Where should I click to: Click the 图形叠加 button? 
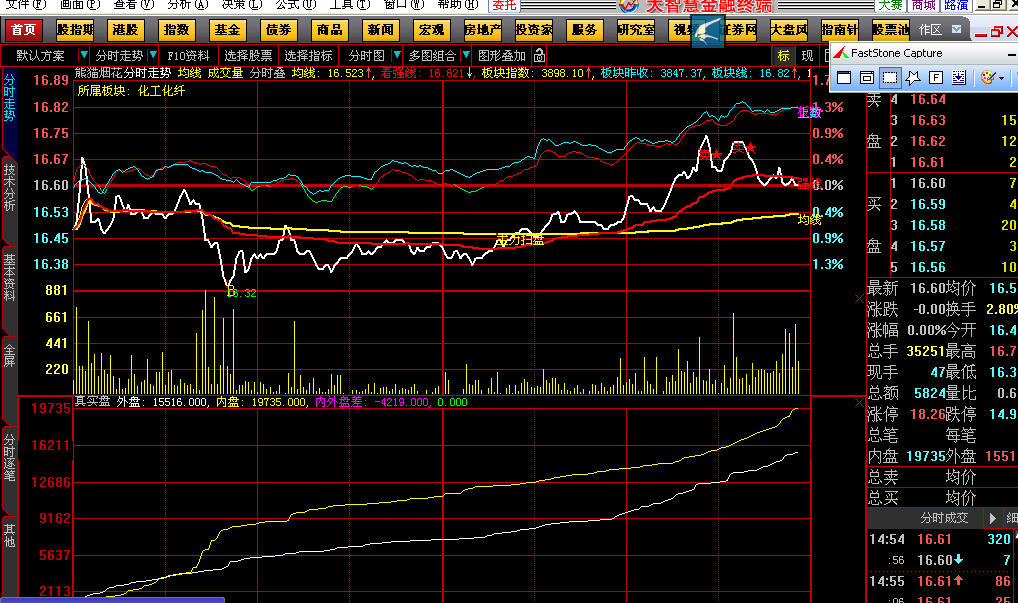(501, 56)
